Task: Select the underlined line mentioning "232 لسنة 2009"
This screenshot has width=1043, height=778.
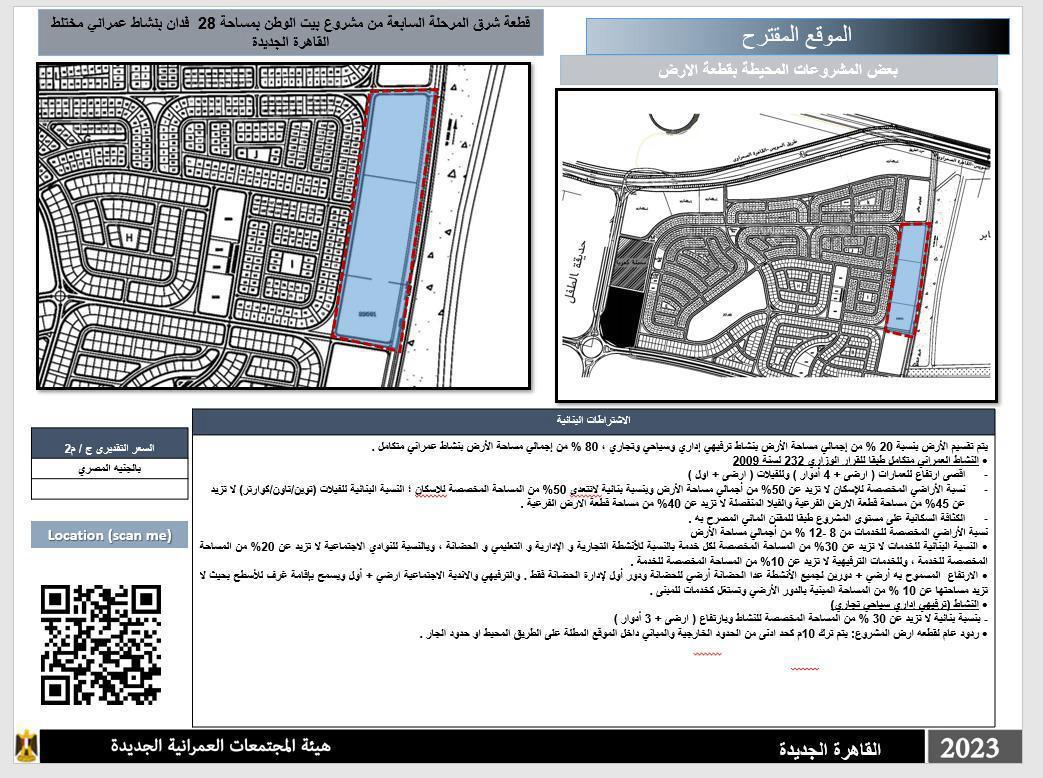Action: [855, 460]
